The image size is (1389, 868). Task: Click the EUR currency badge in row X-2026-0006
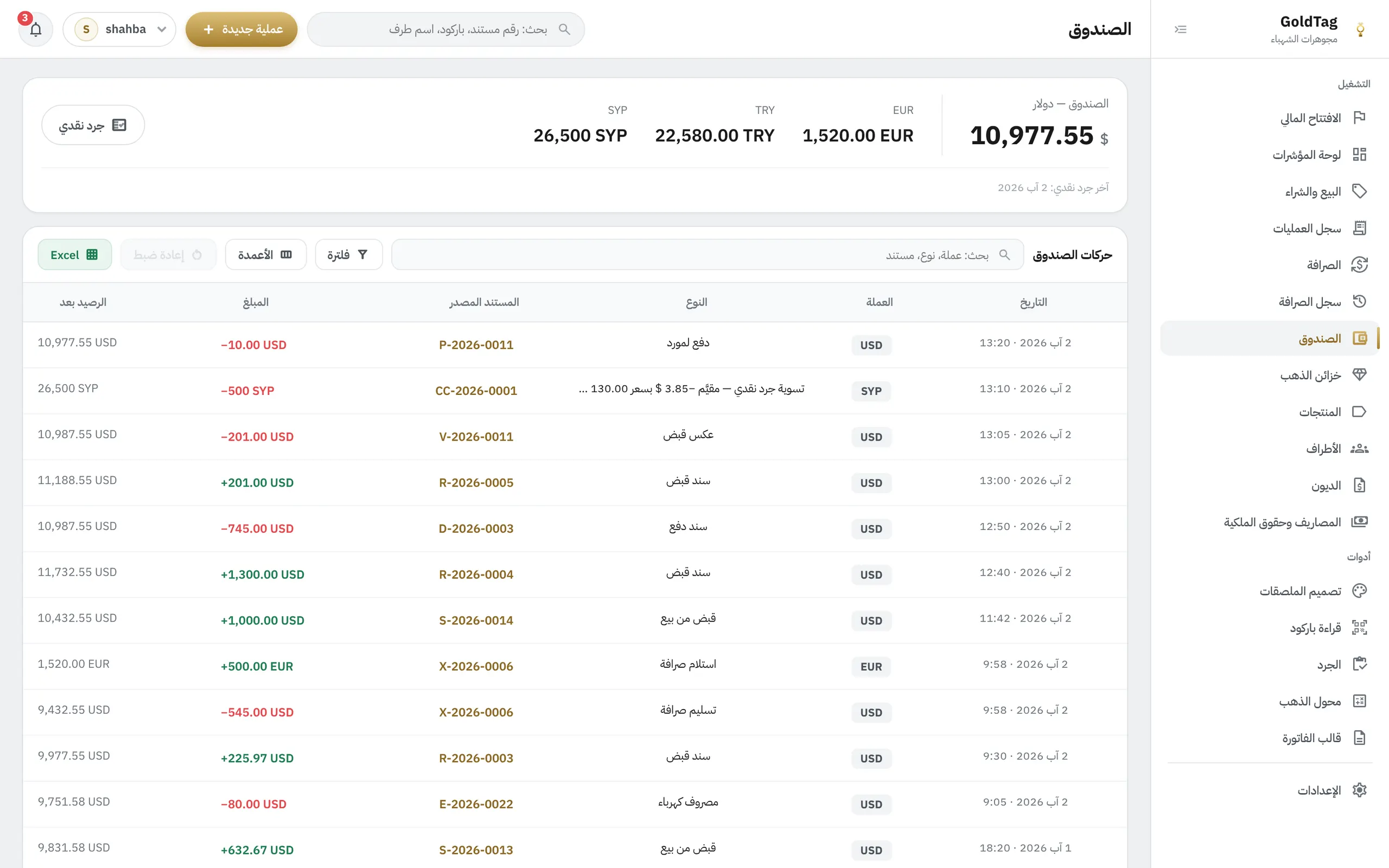pos(871,667)
